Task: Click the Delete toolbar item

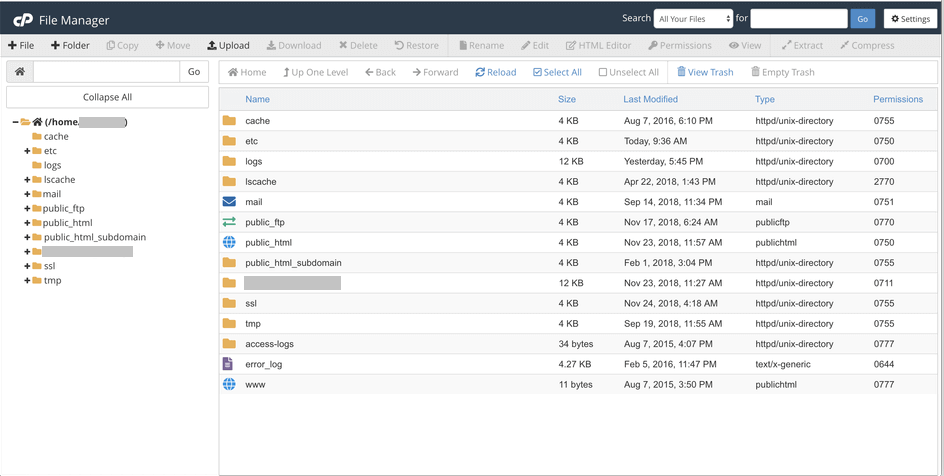Action: pyautogui.click(x=358, y=45)
